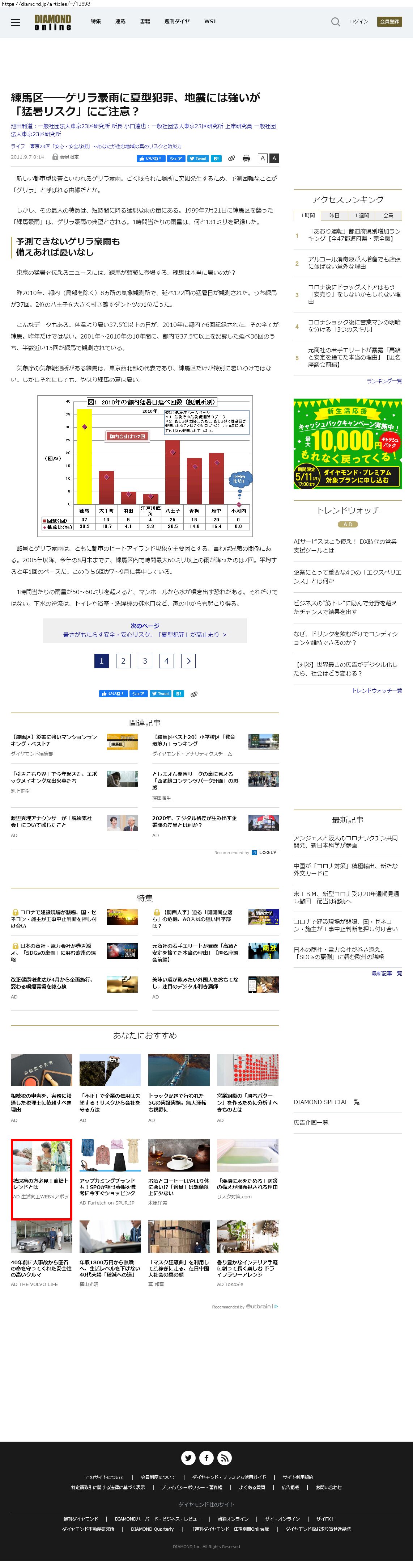Click the top Hatena B! bookmark button
413x1568 pixels.
click(216, 158)
